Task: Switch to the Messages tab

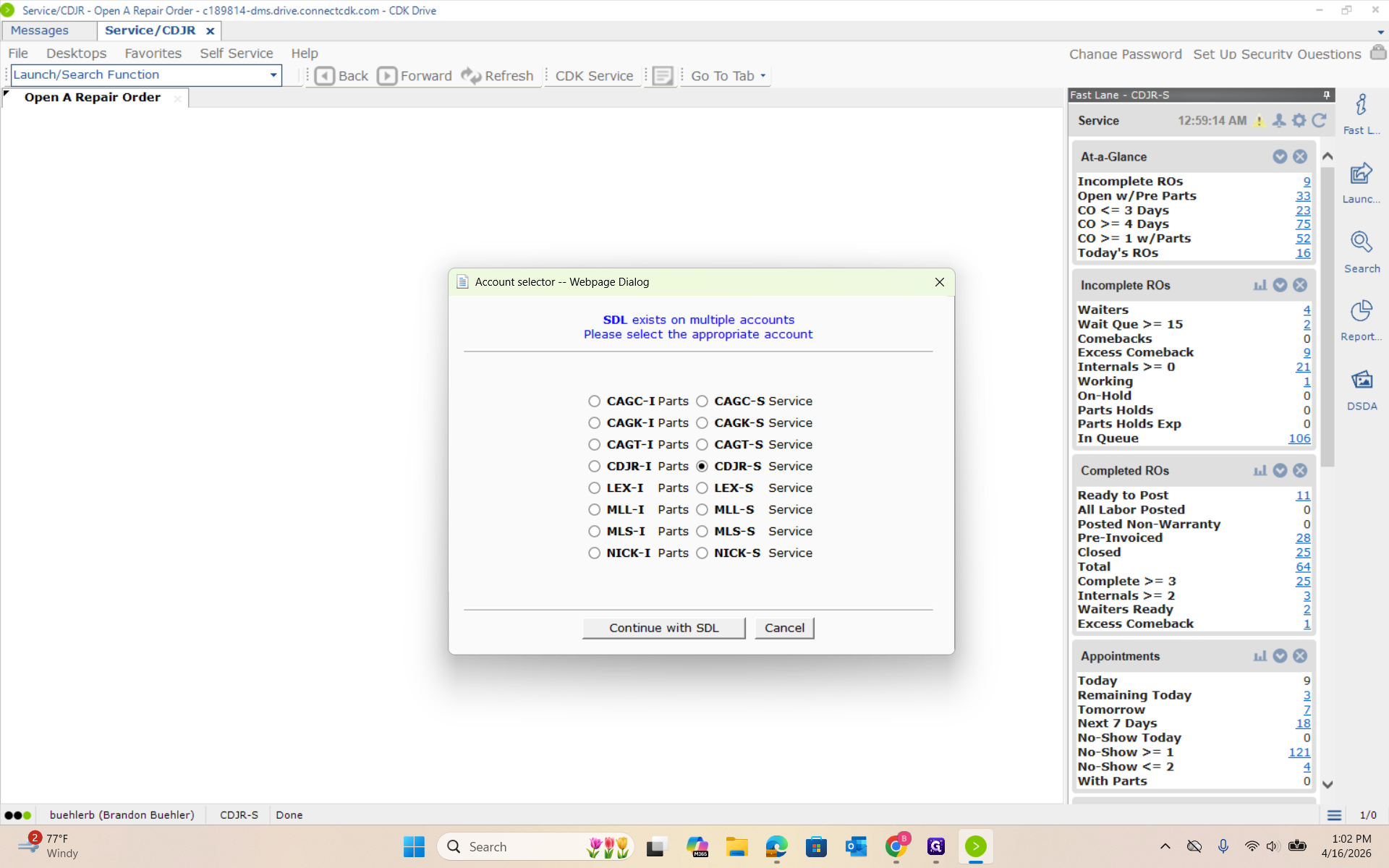Action: click(40, 30)
